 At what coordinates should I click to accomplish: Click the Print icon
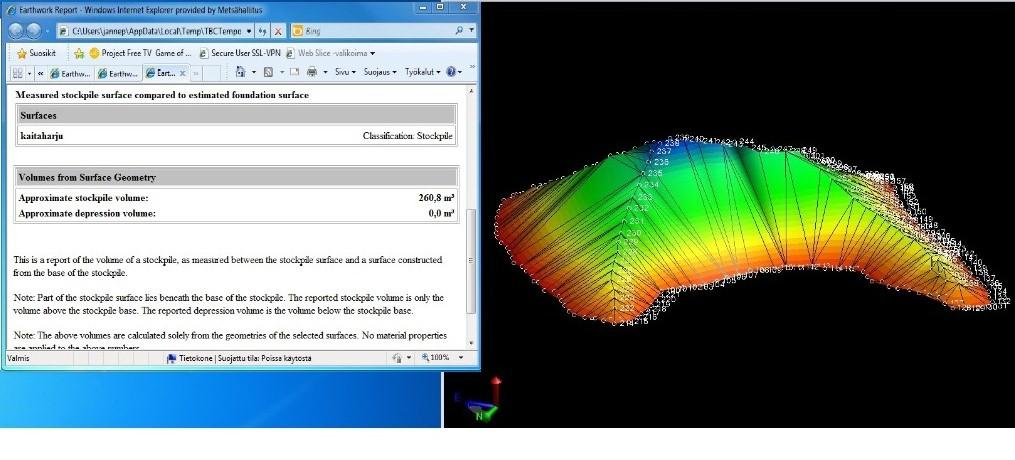[x=312, y=72]
